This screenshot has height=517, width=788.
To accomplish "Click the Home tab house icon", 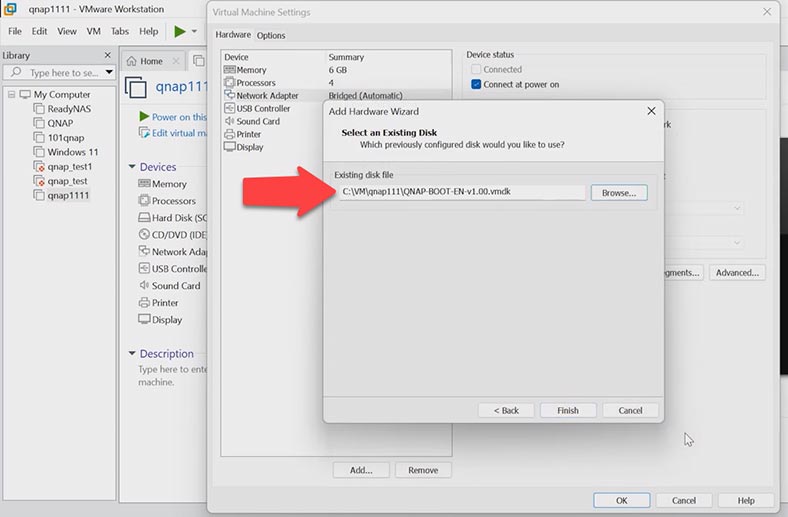I will click(132, 61).
